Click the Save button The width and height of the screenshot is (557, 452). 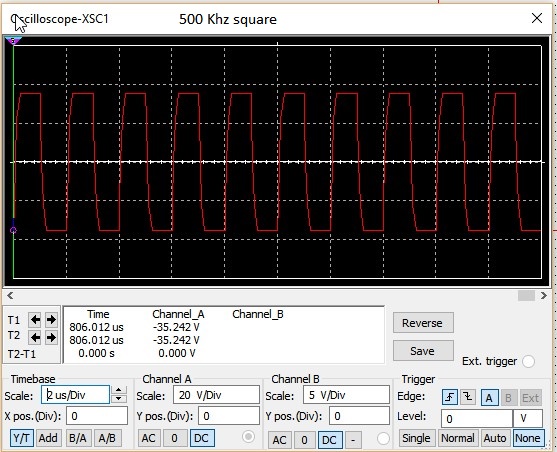[423, 351]
